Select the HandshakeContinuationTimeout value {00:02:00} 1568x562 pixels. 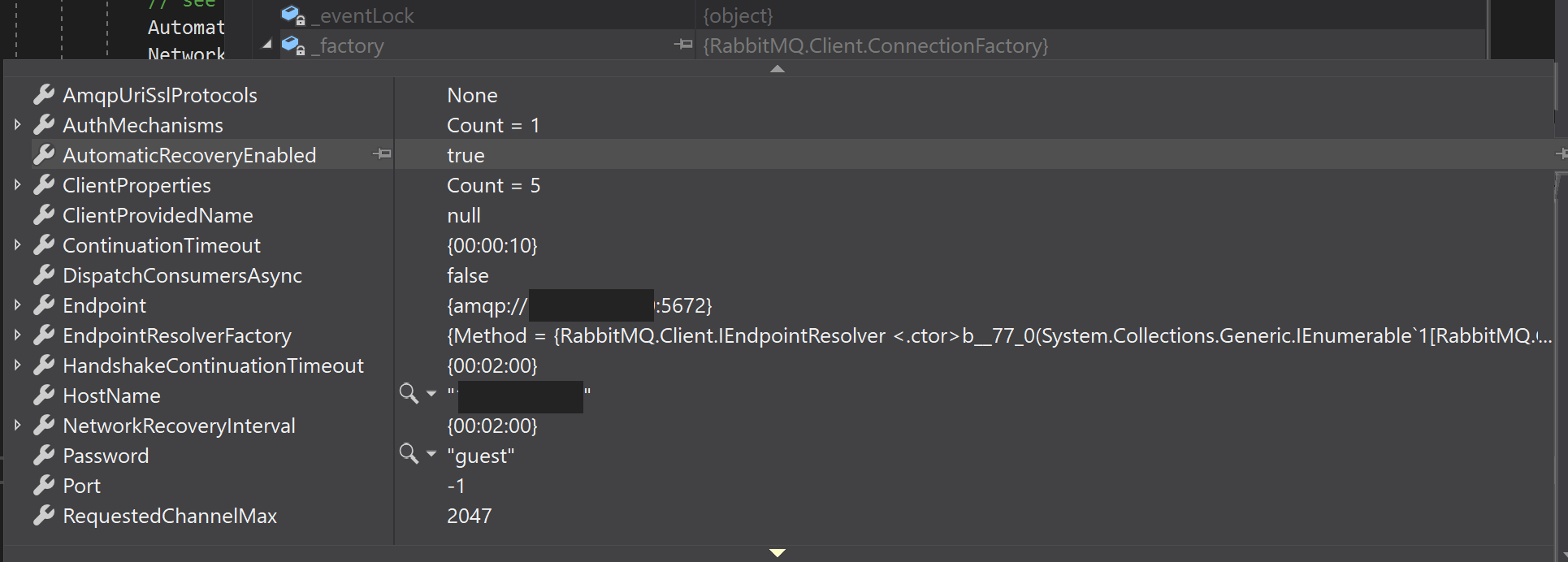(x=492, y=365)
